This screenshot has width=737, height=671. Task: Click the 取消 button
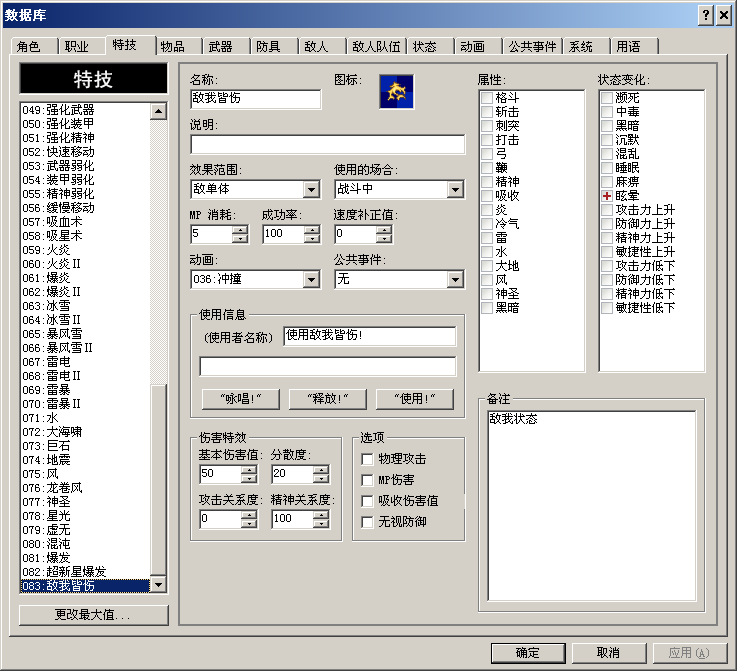click(x=608, y=653)
